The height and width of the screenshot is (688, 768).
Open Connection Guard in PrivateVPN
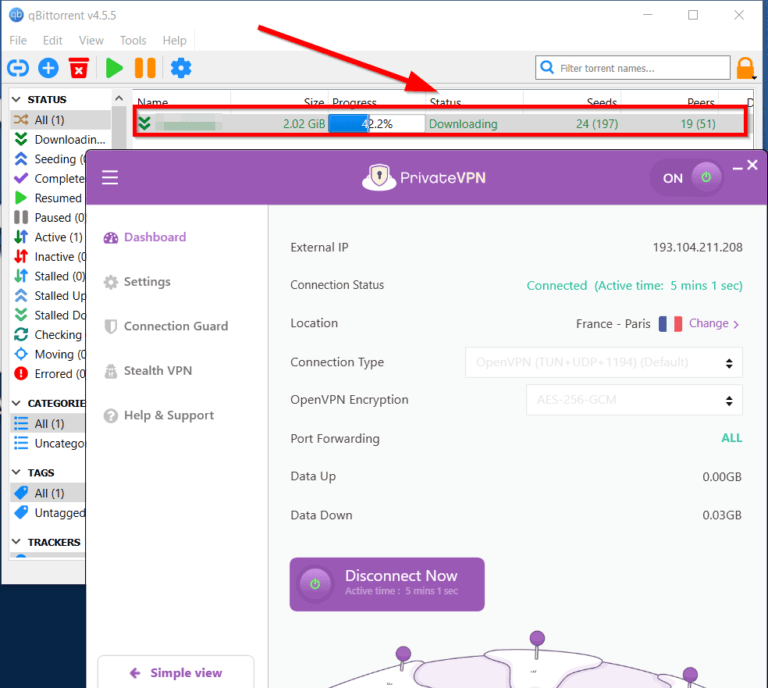166,327
